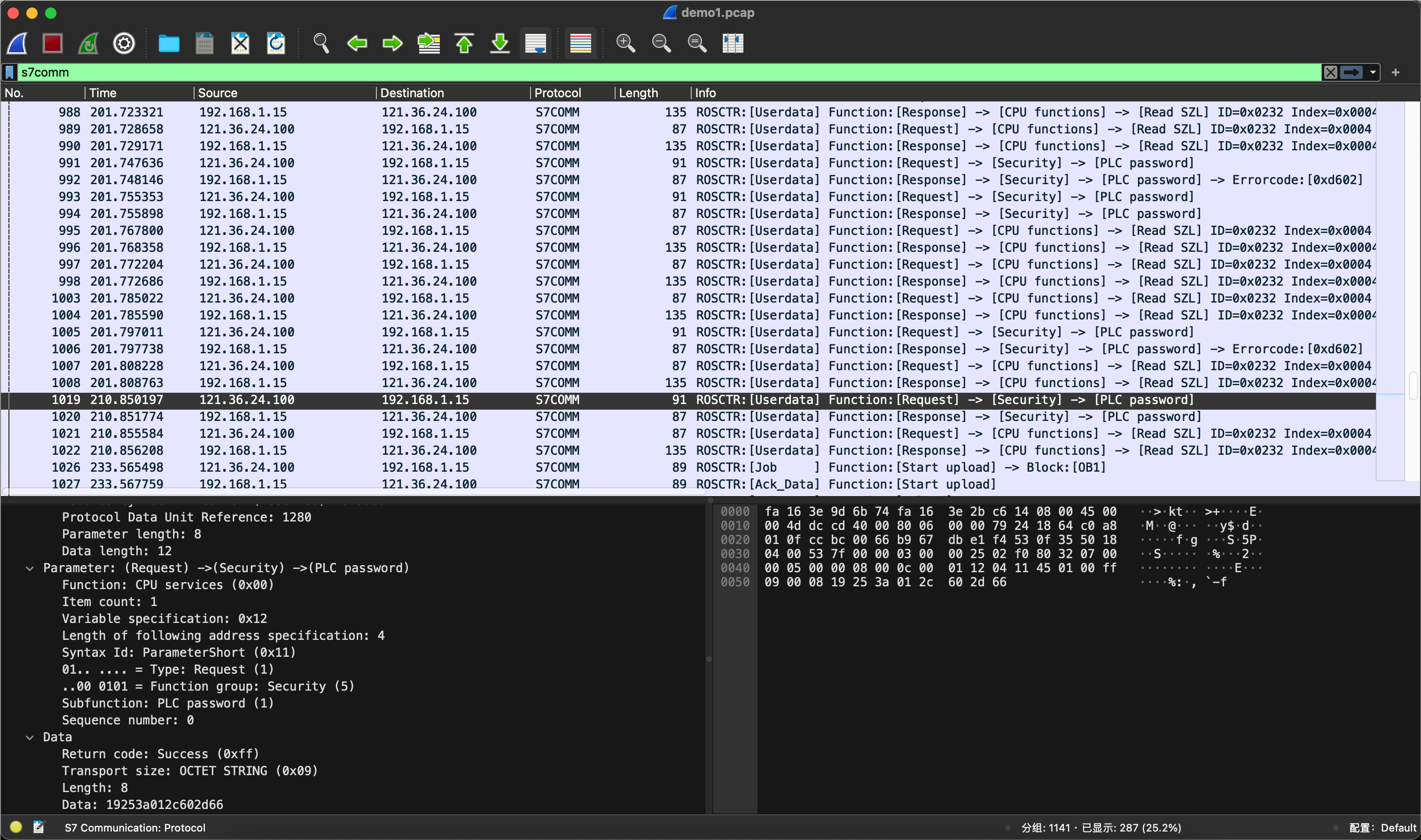Add a display filter button plus
The height and width of the screenshot is (840, 1421).
point(1396,72)
